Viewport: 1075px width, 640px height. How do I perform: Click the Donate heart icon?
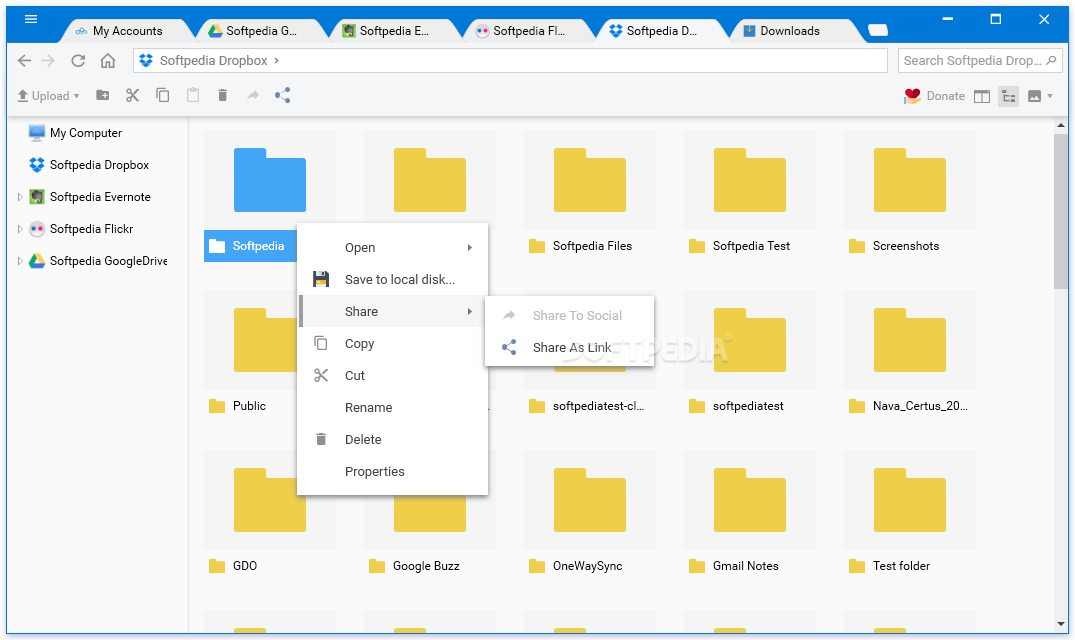coord(912,96)
